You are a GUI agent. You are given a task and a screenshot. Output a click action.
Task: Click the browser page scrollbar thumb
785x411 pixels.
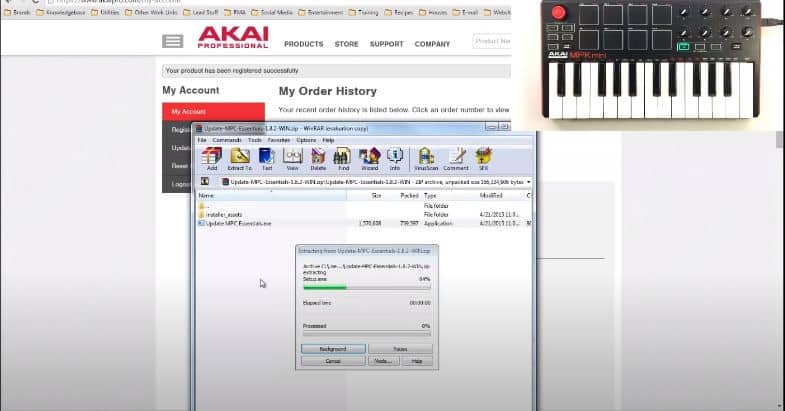(x=780, y=140)
